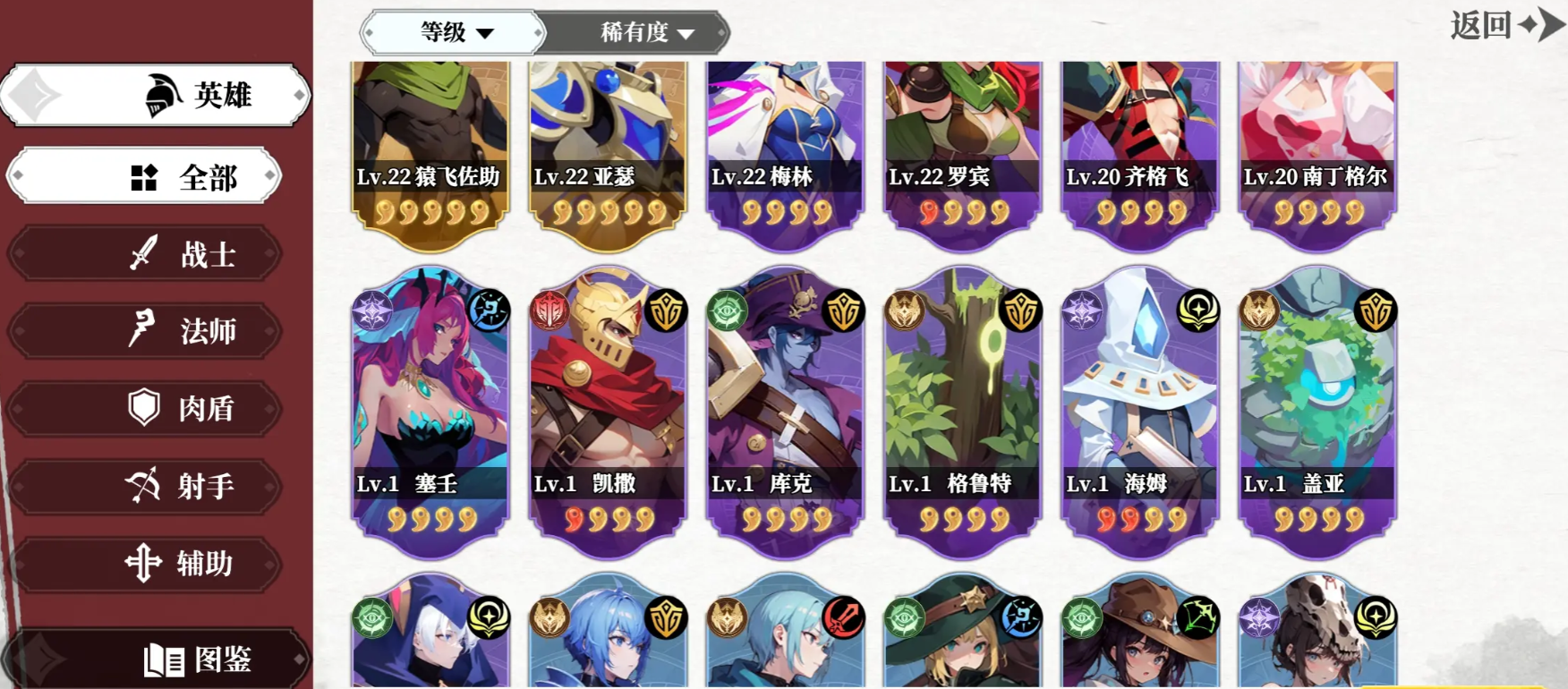The width and height of the screenshot is (1568, 689).
Task: Select the 战士 warrior filter
Action: pos(145,254)
